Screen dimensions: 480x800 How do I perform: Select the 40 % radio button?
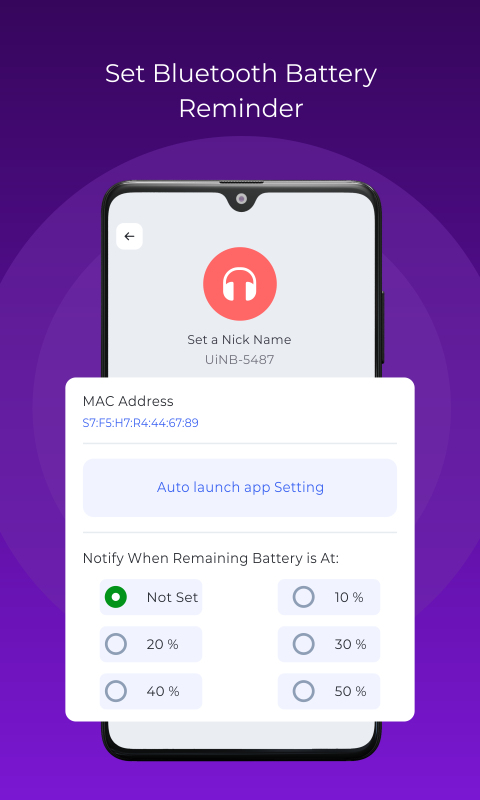(151, 691)
